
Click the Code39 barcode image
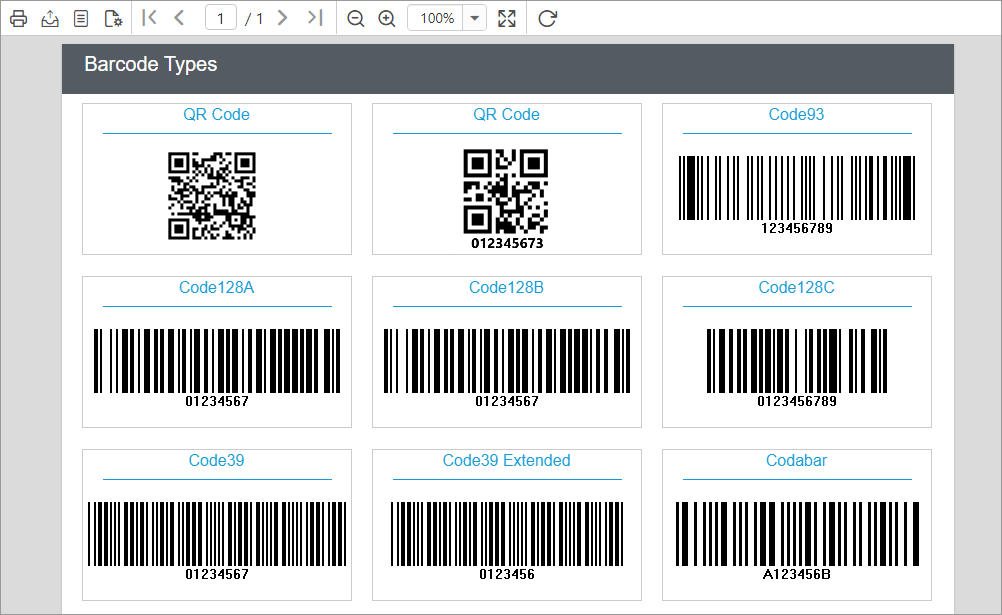pos(217,534)
